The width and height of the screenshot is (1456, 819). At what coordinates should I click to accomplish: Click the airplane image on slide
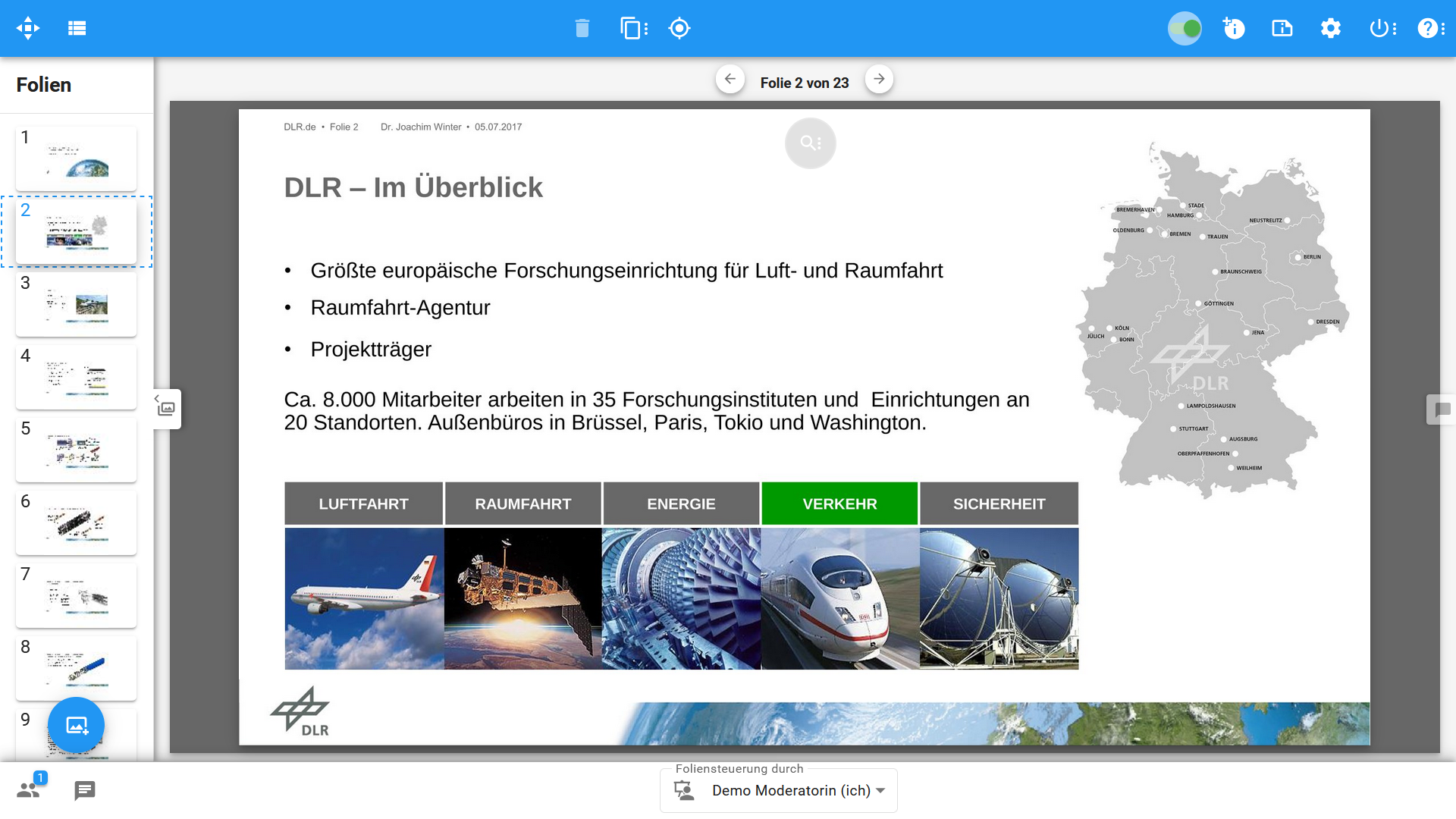[x=364, y=598]
